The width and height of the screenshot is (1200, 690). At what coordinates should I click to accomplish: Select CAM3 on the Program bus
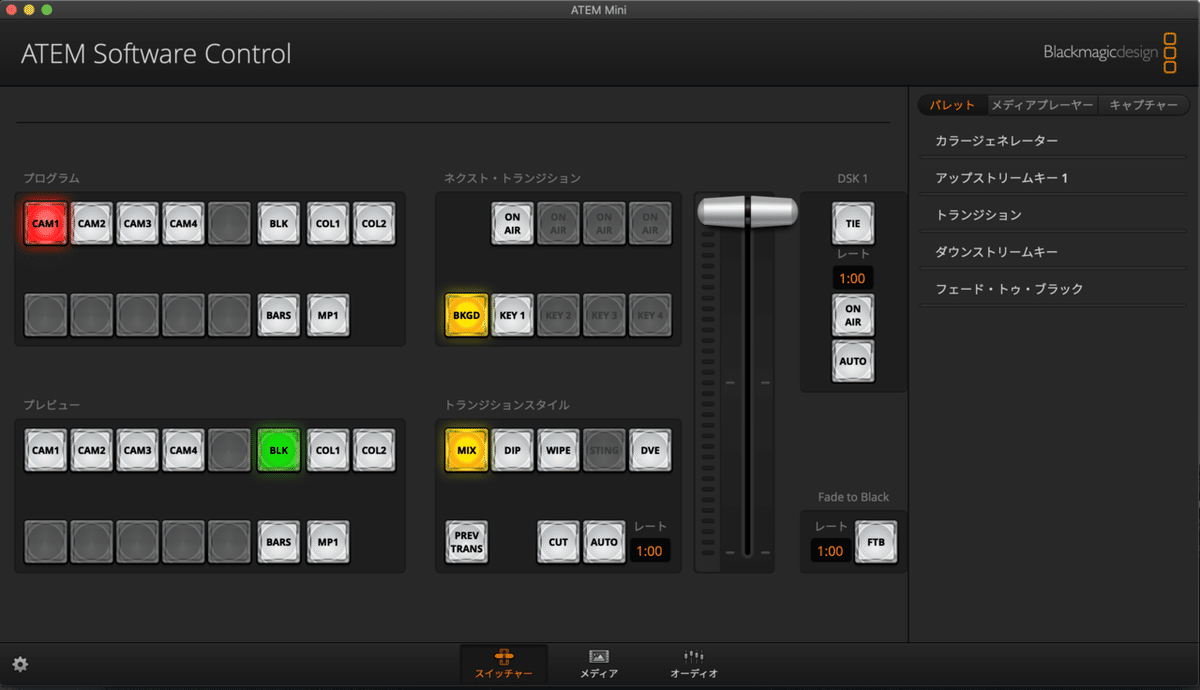(x=138, y=223)
